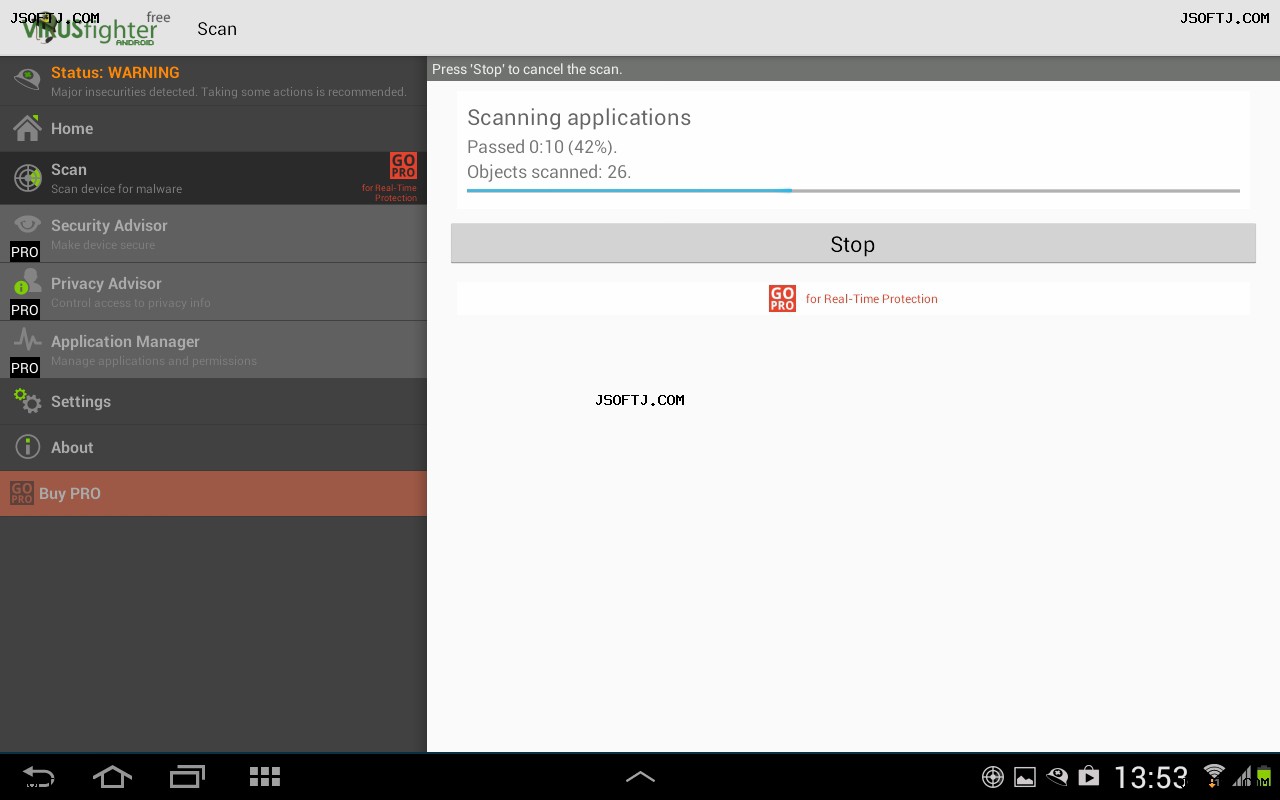Click the Settings gears icon

click(27, 401)
